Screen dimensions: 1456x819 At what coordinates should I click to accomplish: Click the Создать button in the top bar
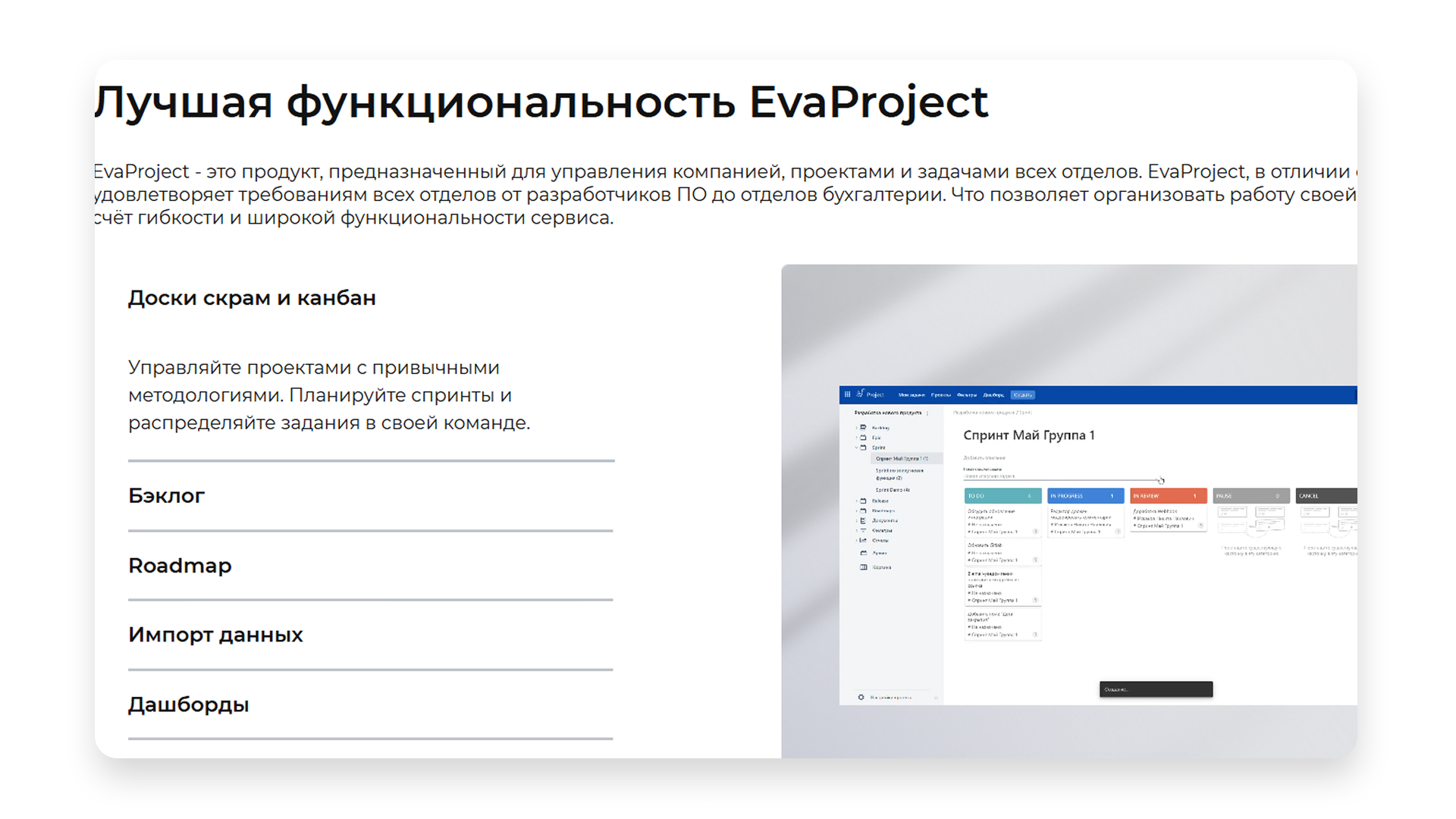point(1023,394)
